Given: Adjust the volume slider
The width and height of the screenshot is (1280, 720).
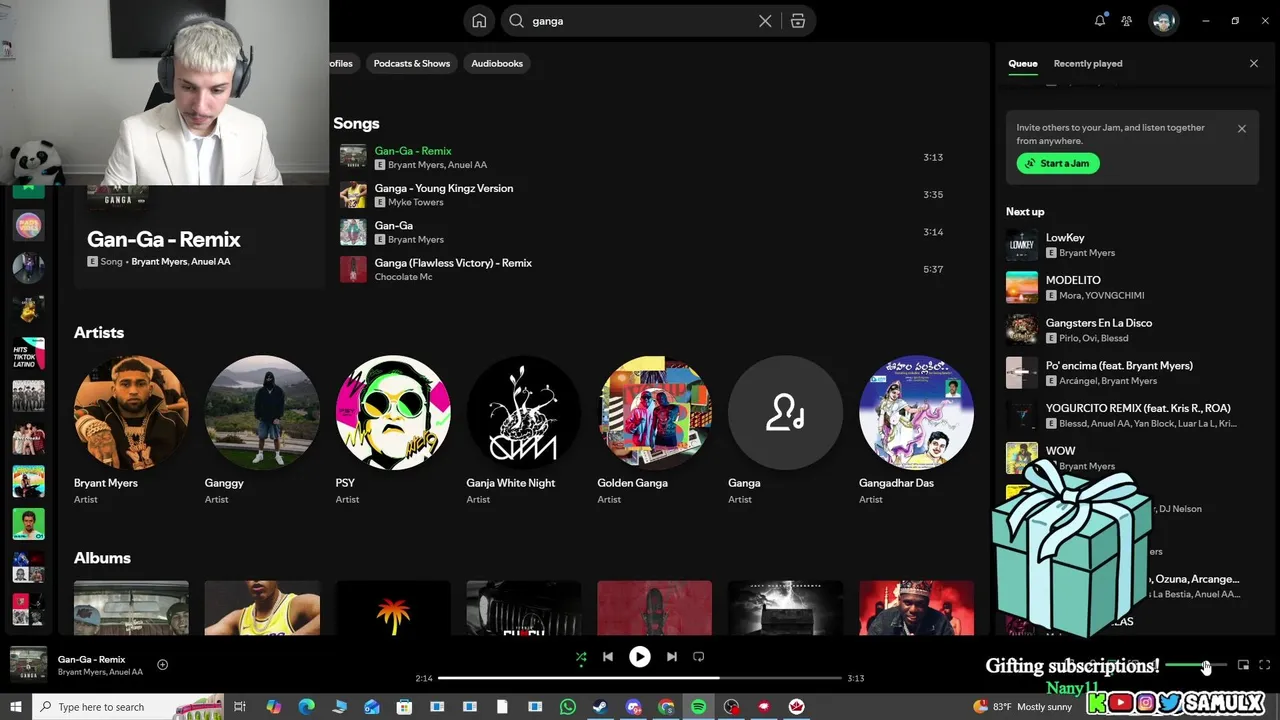Looking at the screenshot, I should [x=1195, y=665].
